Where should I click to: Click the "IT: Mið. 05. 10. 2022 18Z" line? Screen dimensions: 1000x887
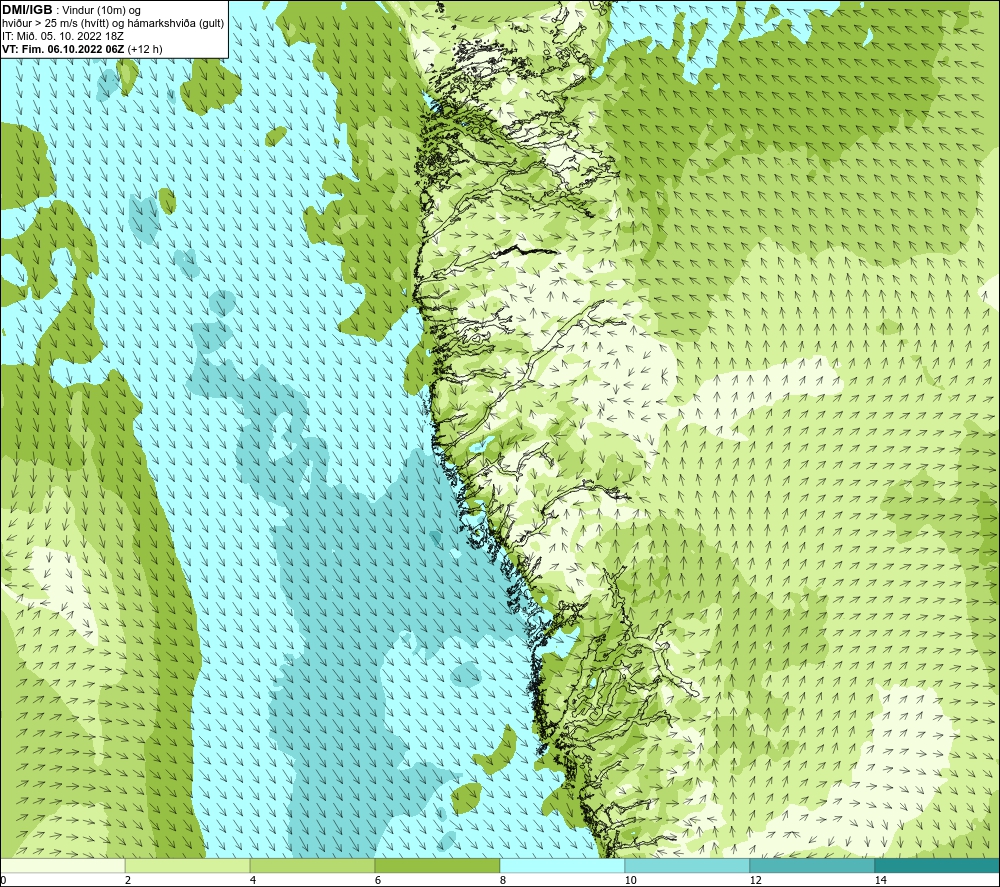pyautogui.click(x=62, y=36)
